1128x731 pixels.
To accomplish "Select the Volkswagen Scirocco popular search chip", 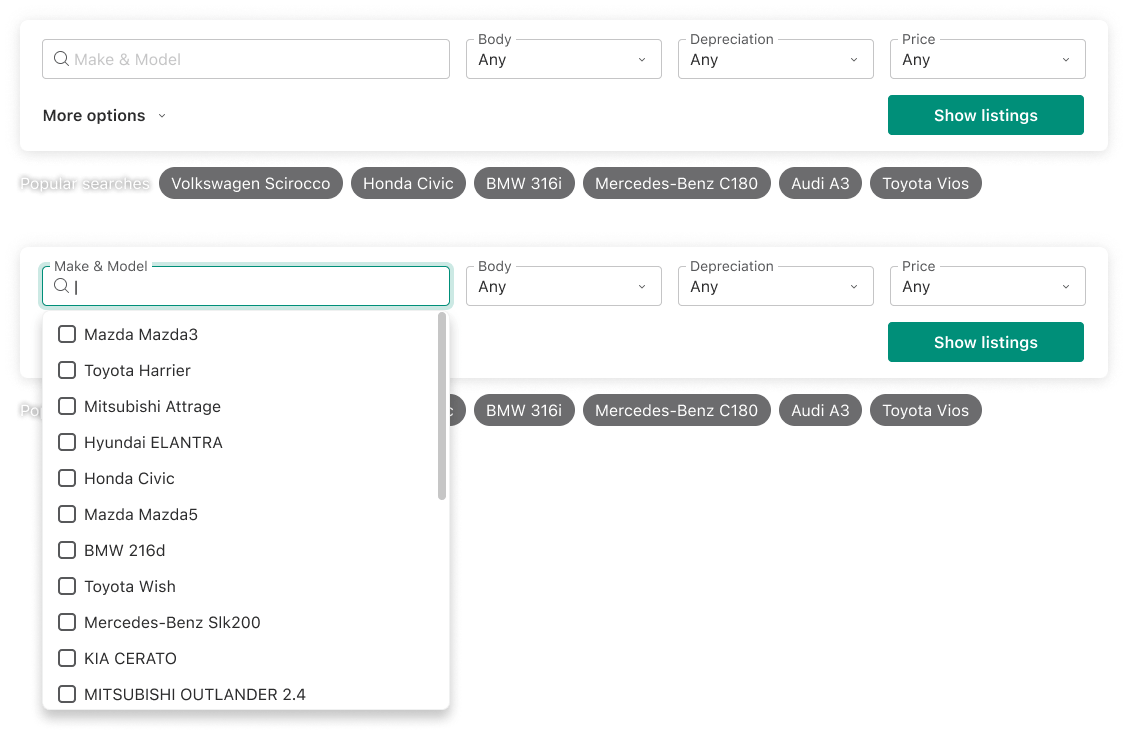I will coord(250,183).
